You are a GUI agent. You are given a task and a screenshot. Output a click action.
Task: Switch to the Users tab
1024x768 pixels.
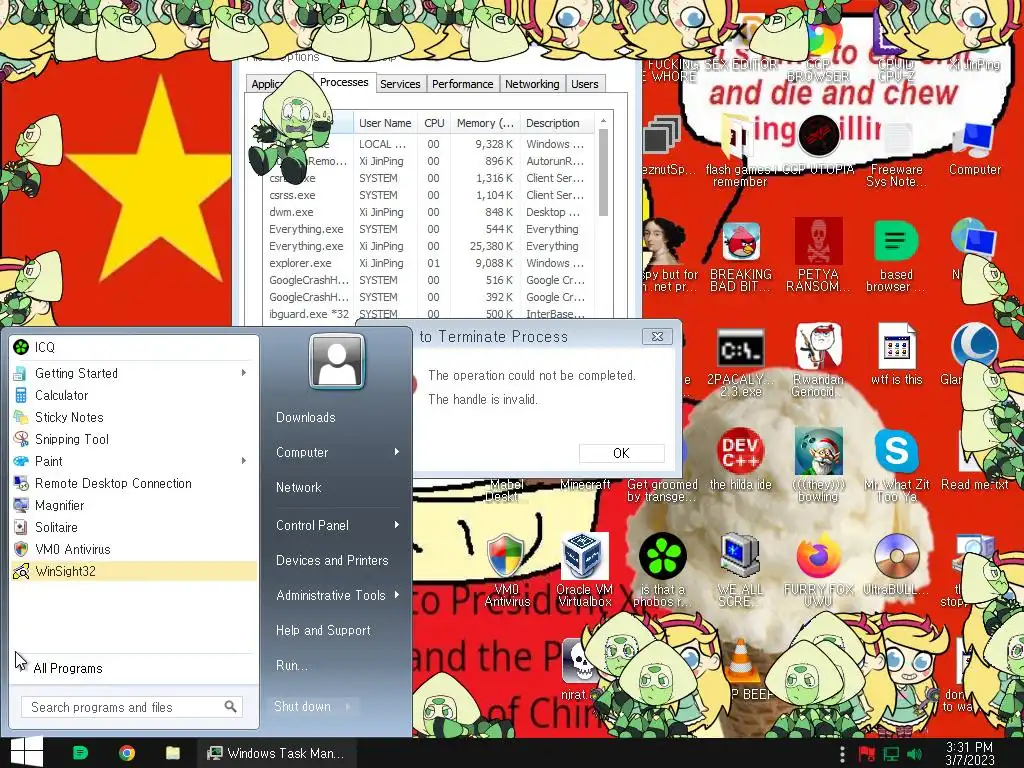pos(584,84)
